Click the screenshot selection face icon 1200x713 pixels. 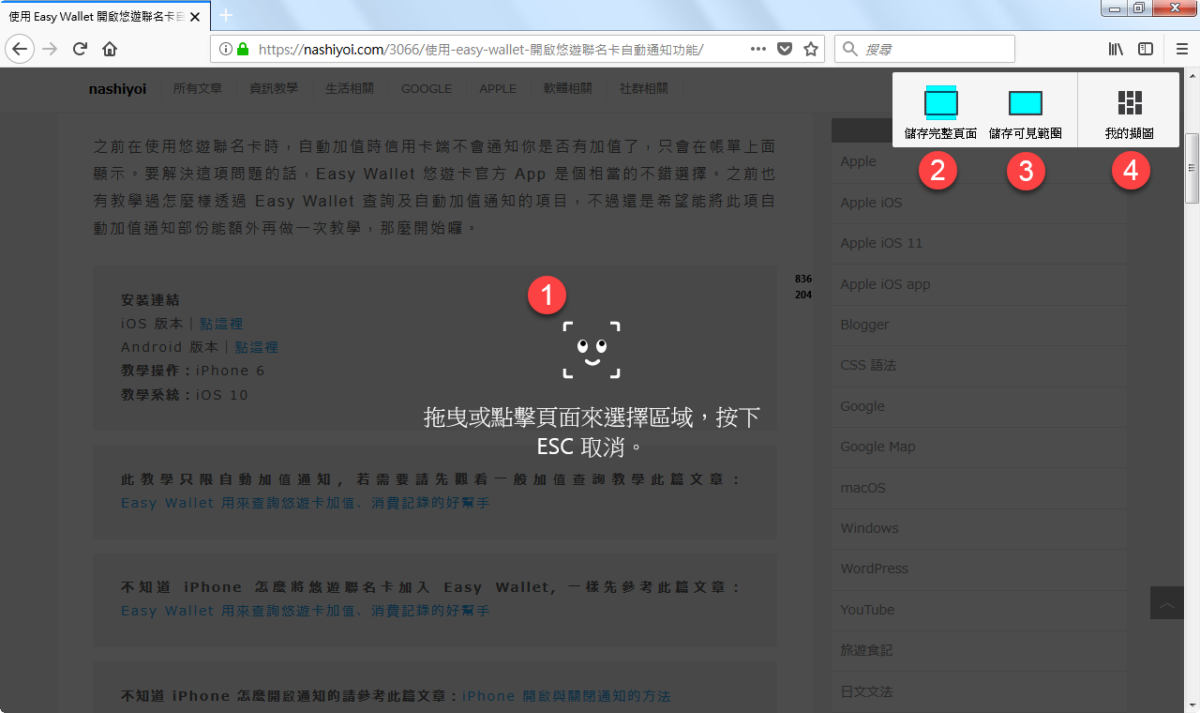coord(591,350)
